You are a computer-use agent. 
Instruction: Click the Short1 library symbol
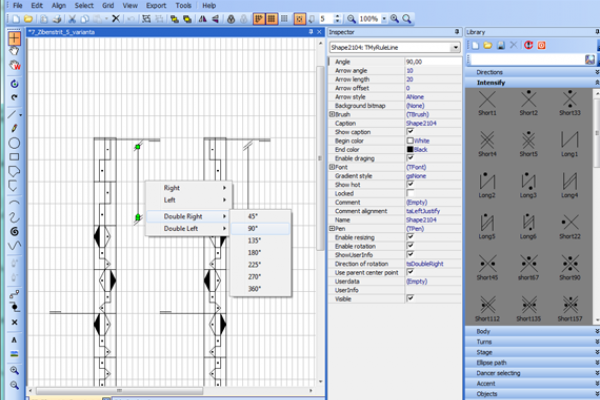pos(487,99)
